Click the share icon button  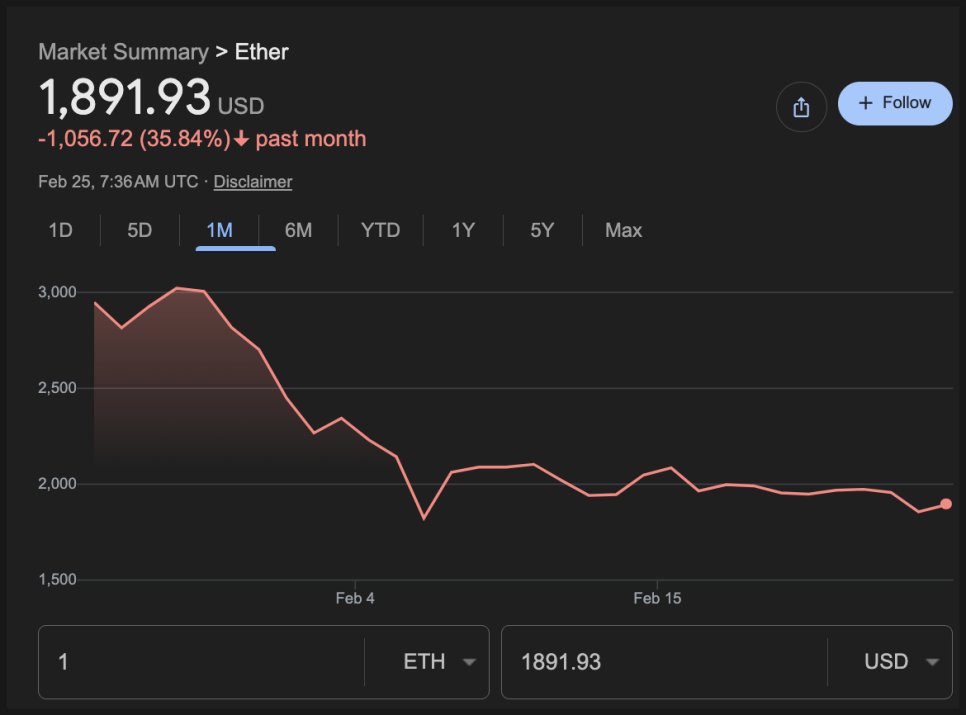coord(801,107)
